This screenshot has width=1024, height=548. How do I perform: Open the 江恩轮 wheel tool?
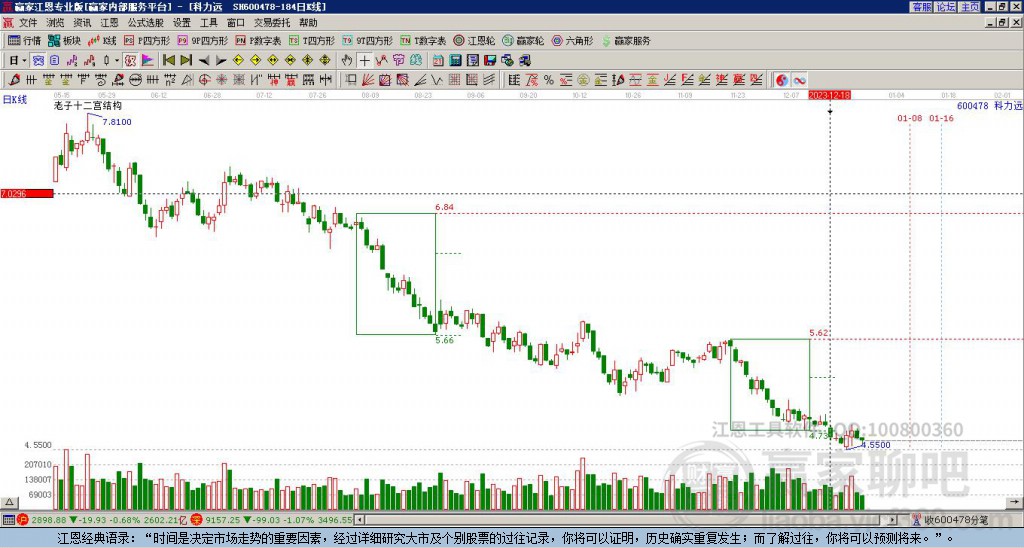point(474,40)
